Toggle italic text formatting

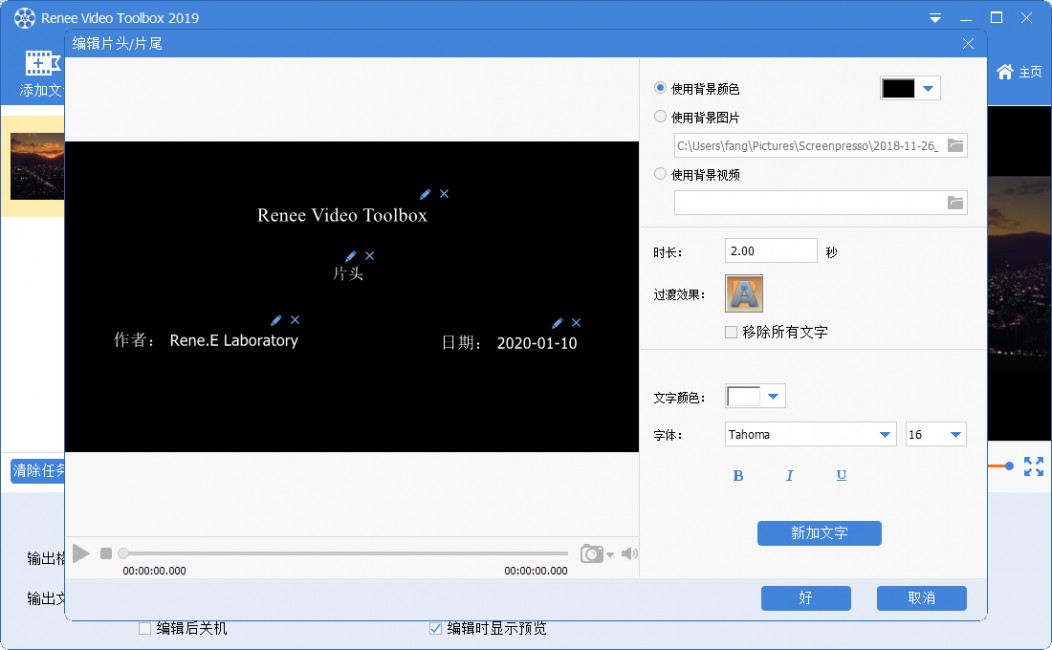point(790,476)
